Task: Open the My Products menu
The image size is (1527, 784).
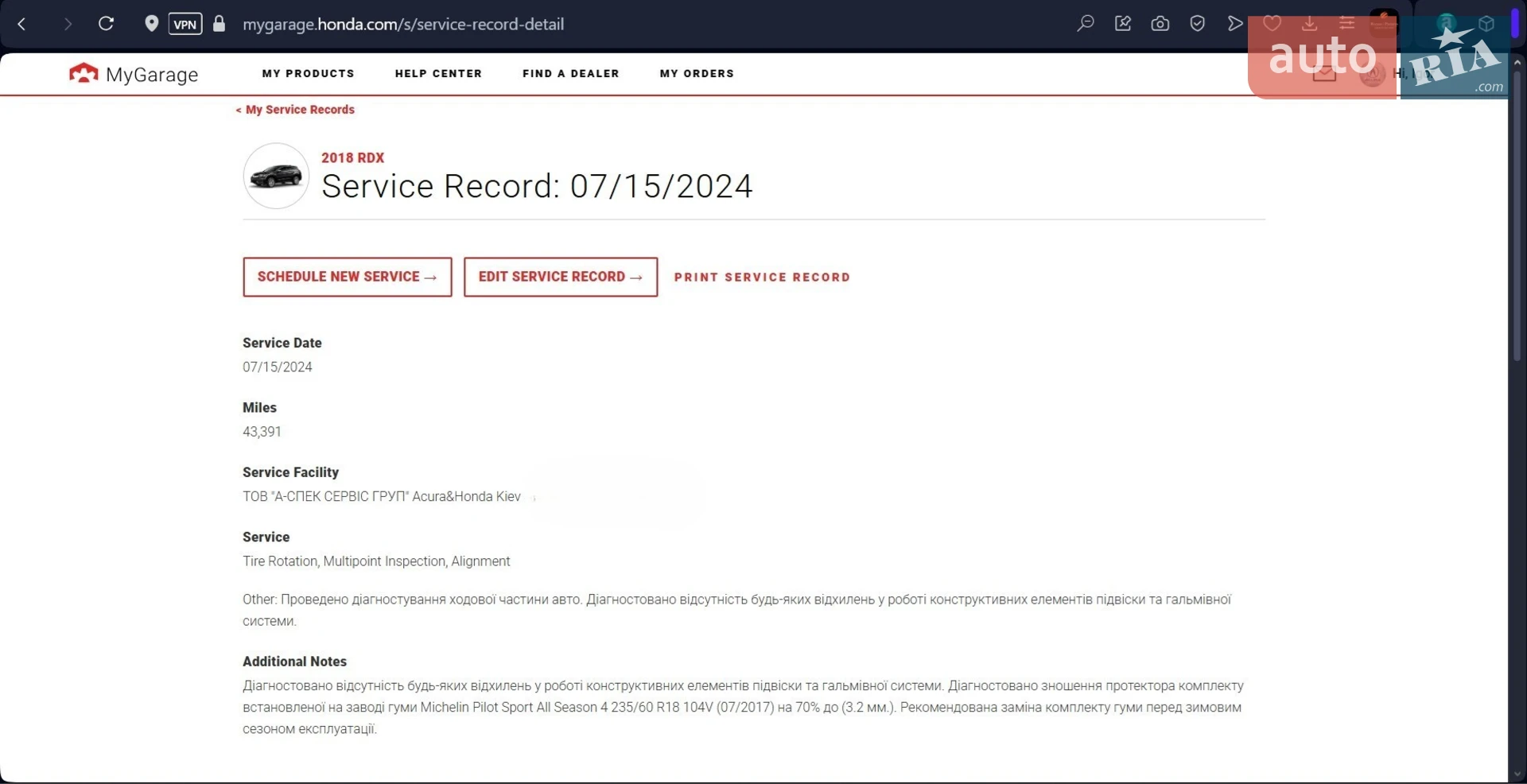Action: (309, 73)
